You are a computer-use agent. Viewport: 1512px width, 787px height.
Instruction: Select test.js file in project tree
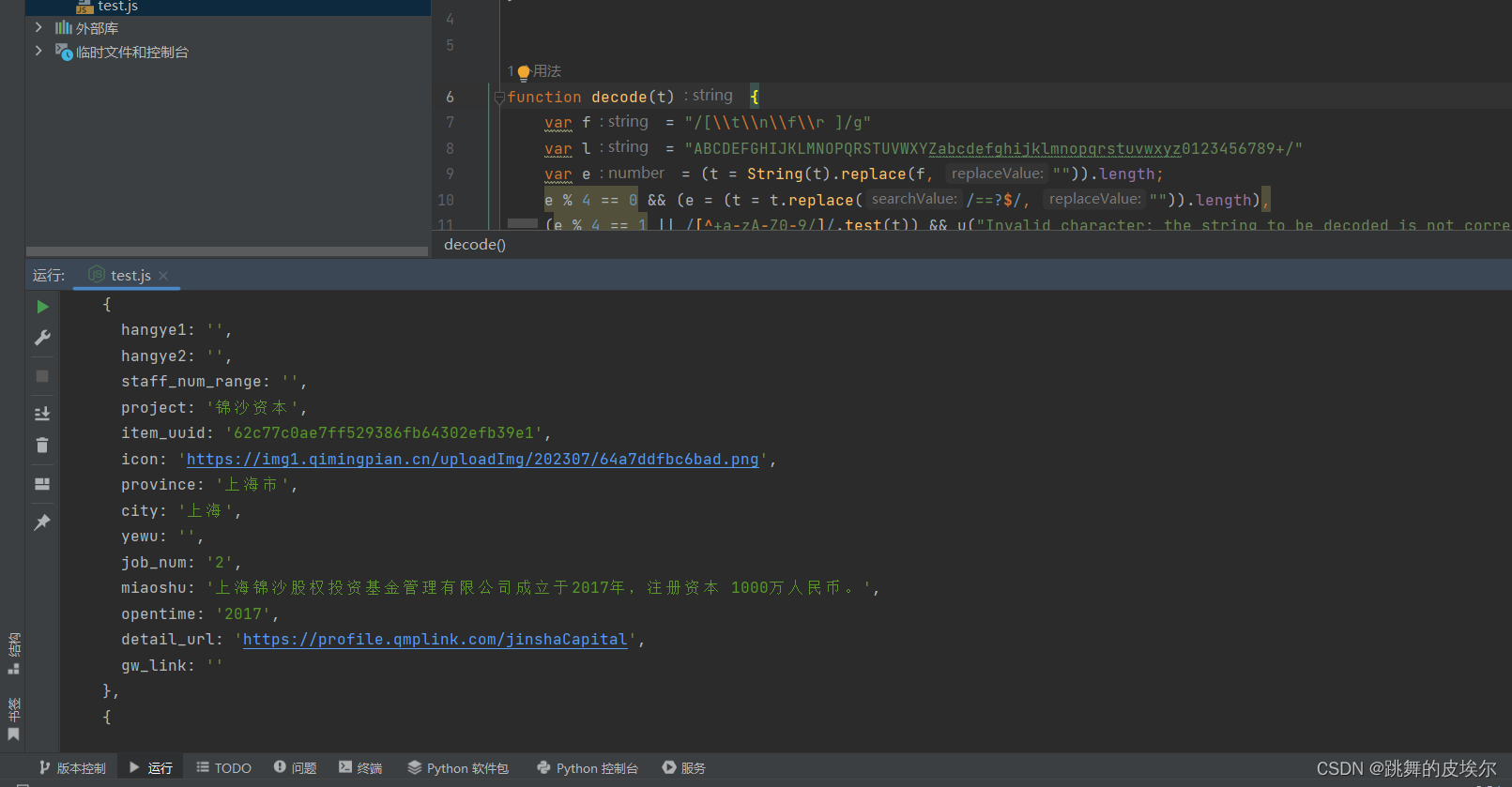point(118,7)
